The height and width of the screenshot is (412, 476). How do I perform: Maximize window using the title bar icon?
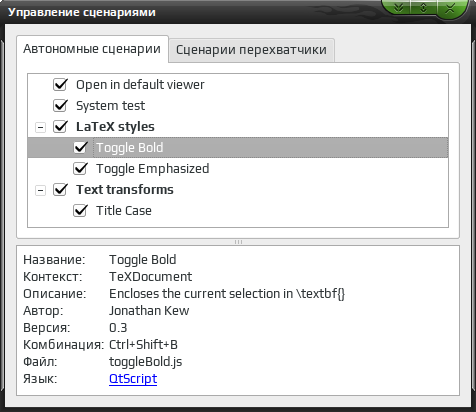[x=423, y=7]
